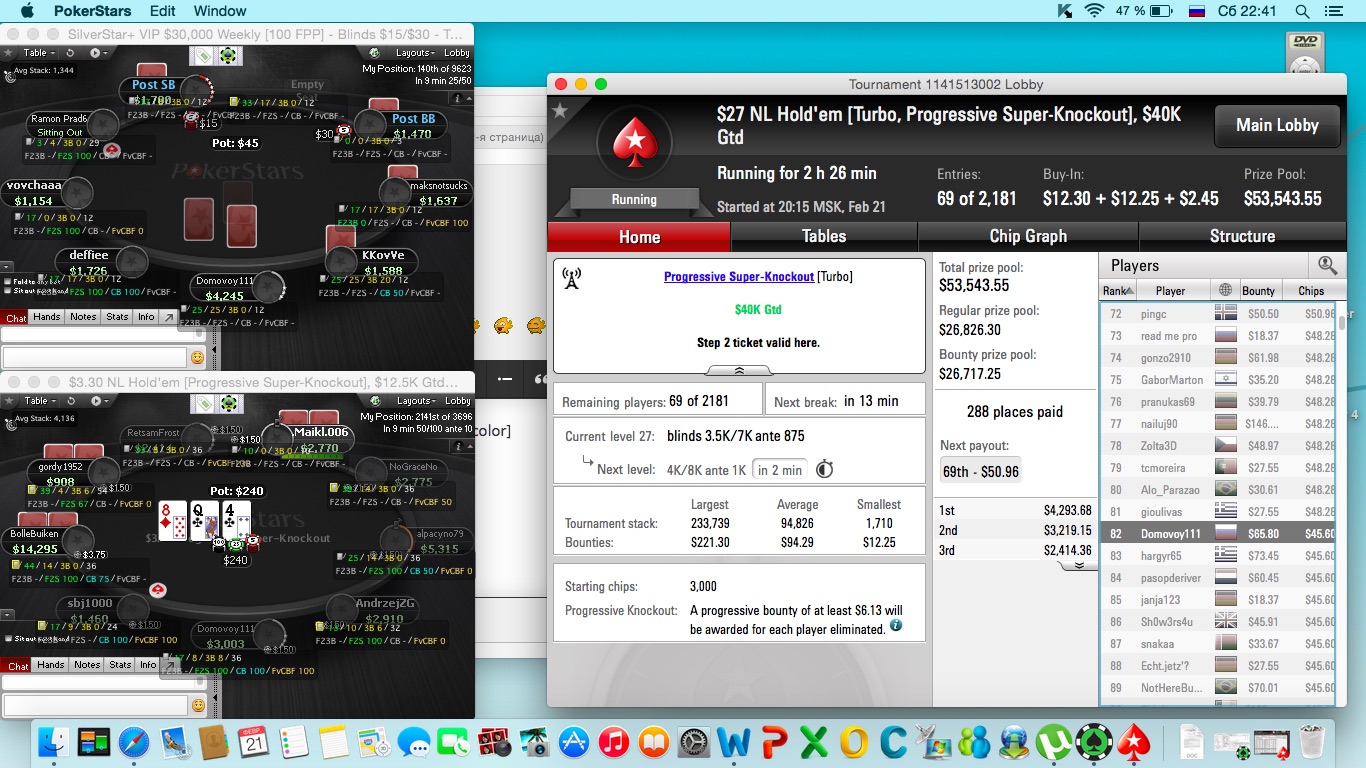The image size is (1366, 768).
Task: Open the replayer play dropdown in $3.30 table
Action: [100, 401]
